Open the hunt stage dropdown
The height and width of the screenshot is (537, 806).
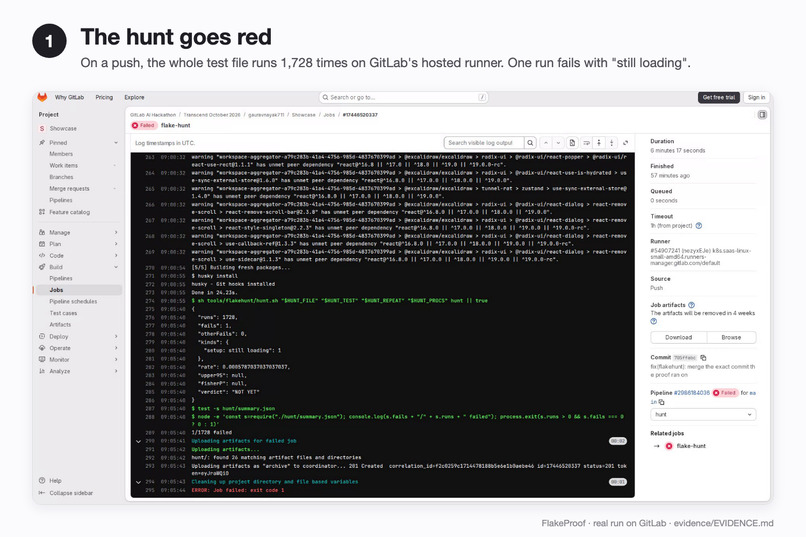pyautogui.click(x=703, y=414)
